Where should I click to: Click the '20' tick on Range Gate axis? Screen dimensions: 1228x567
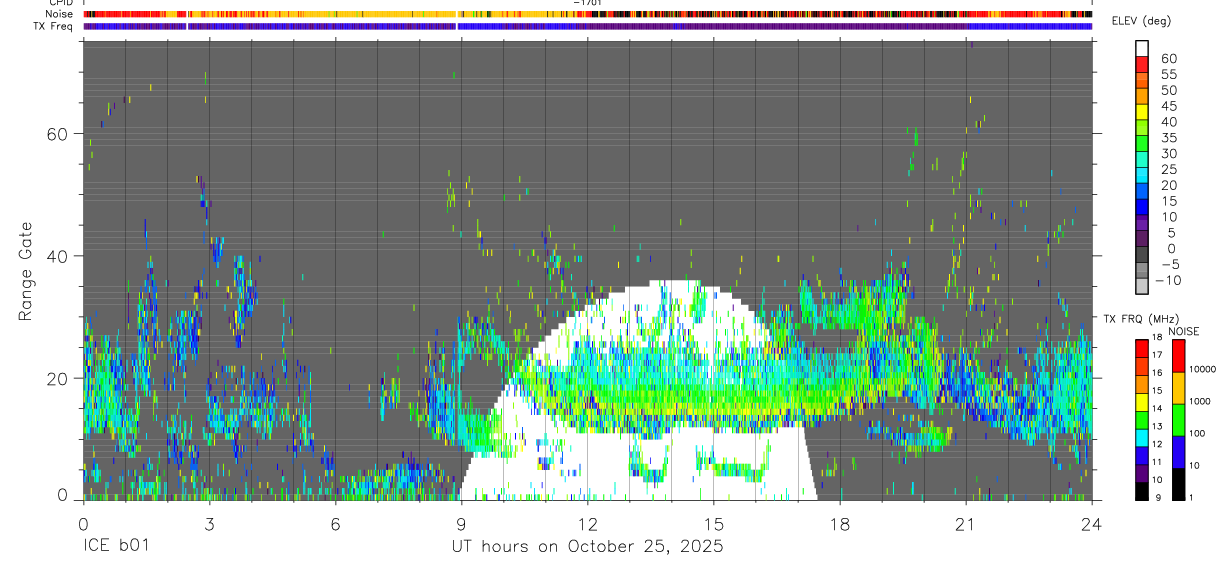58,378
